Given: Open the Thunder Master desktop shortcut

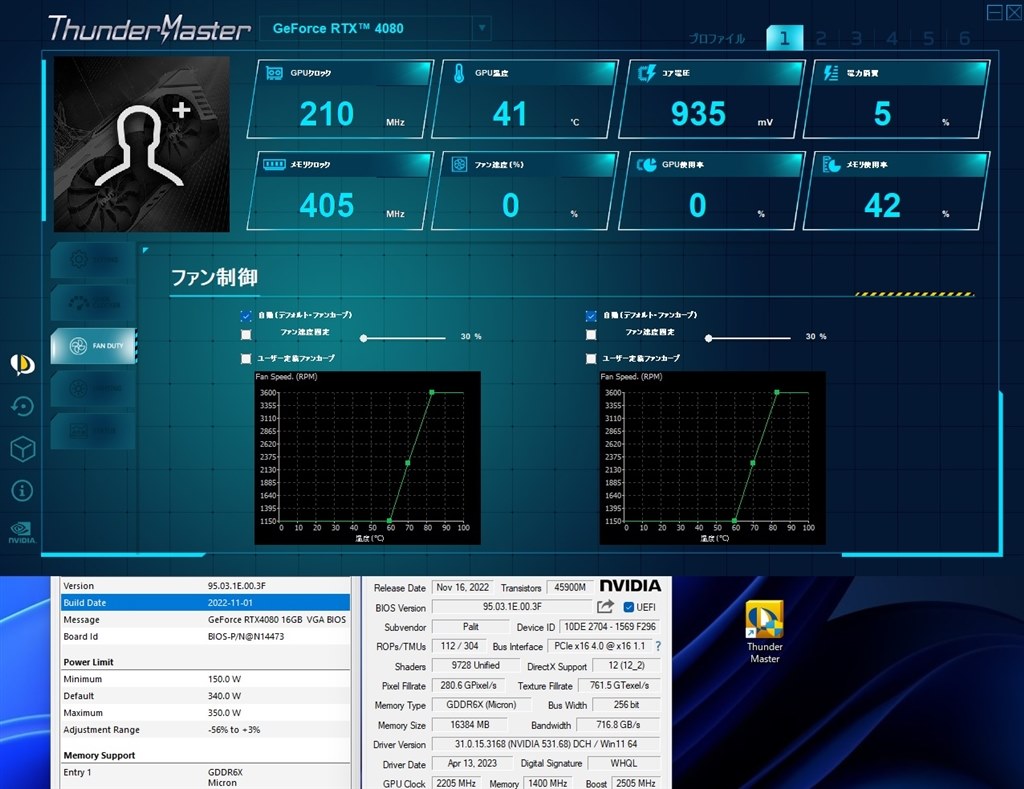Looking at the screenshot, I should click(765, 632).
